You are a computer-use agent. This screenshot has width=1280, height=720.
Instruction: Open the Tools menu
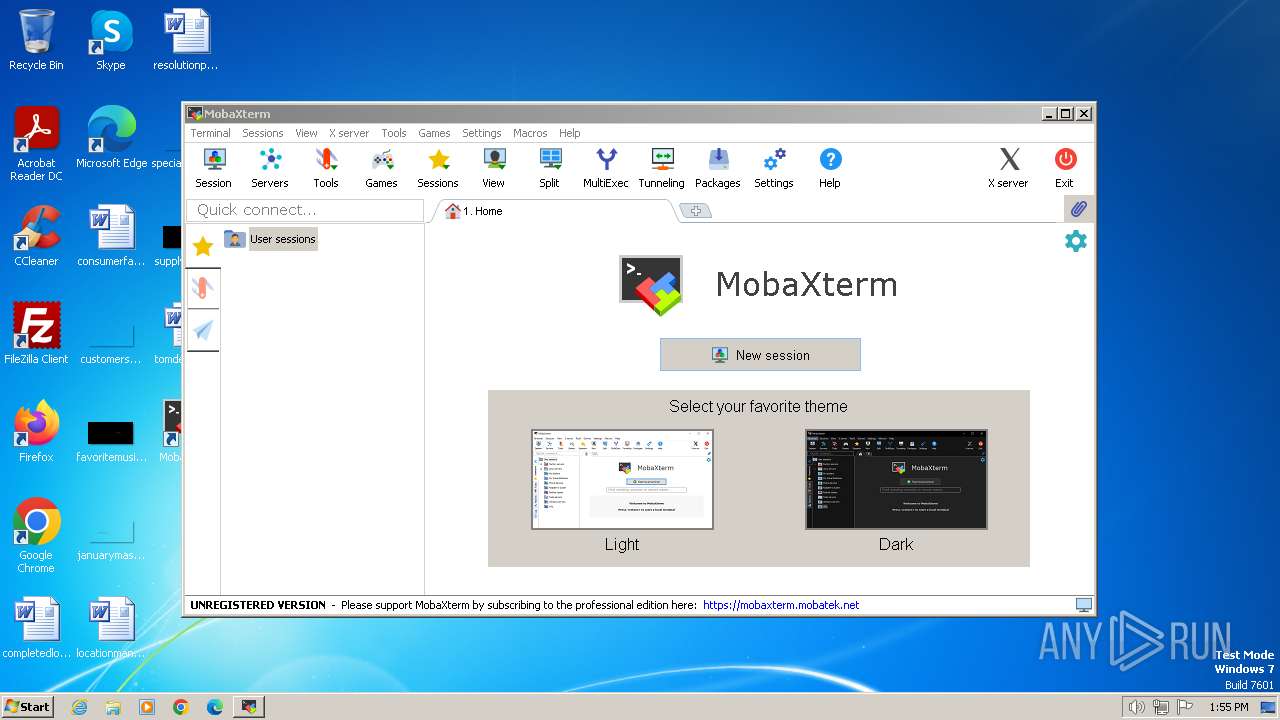394,133
